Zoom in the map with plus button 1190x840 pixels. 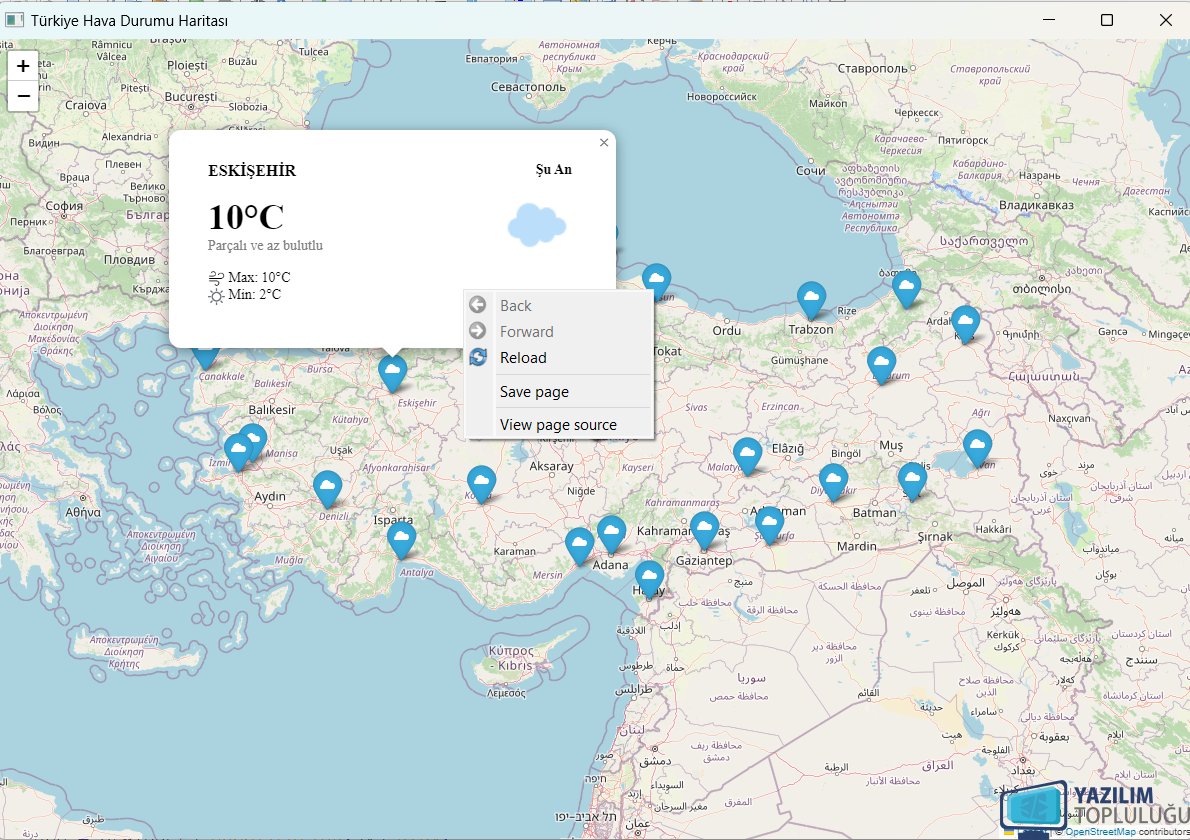pyautogui.click(x=23, y=66)
